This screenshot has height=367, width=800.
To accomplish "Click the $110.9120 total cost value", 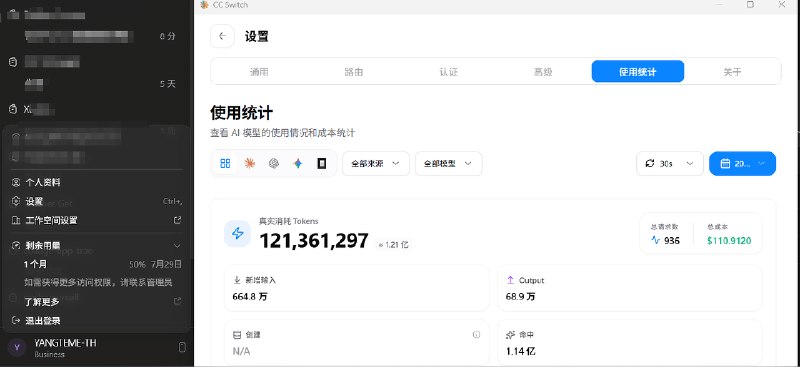I will (729, 240).
